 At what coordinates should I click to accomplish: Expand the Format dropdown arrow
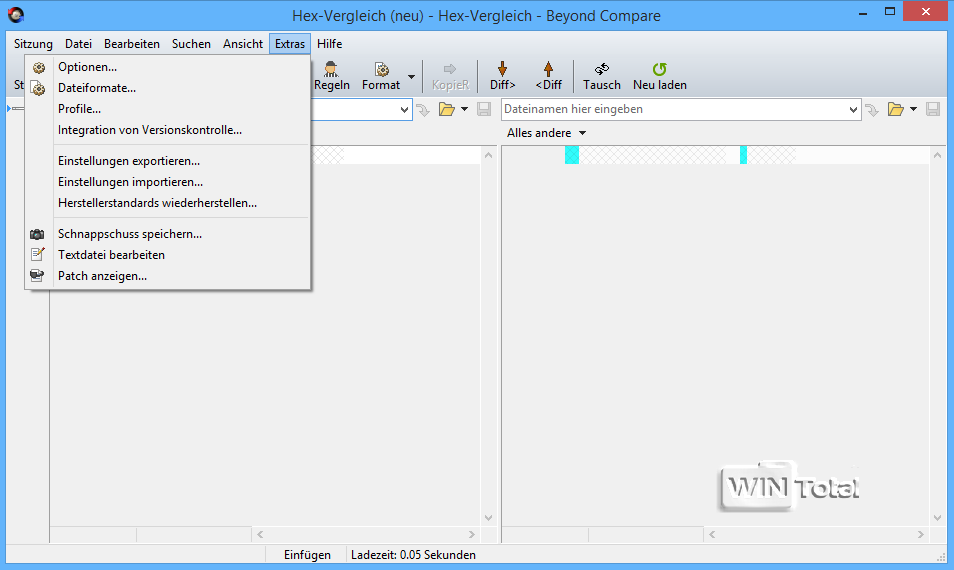[411, 77]
